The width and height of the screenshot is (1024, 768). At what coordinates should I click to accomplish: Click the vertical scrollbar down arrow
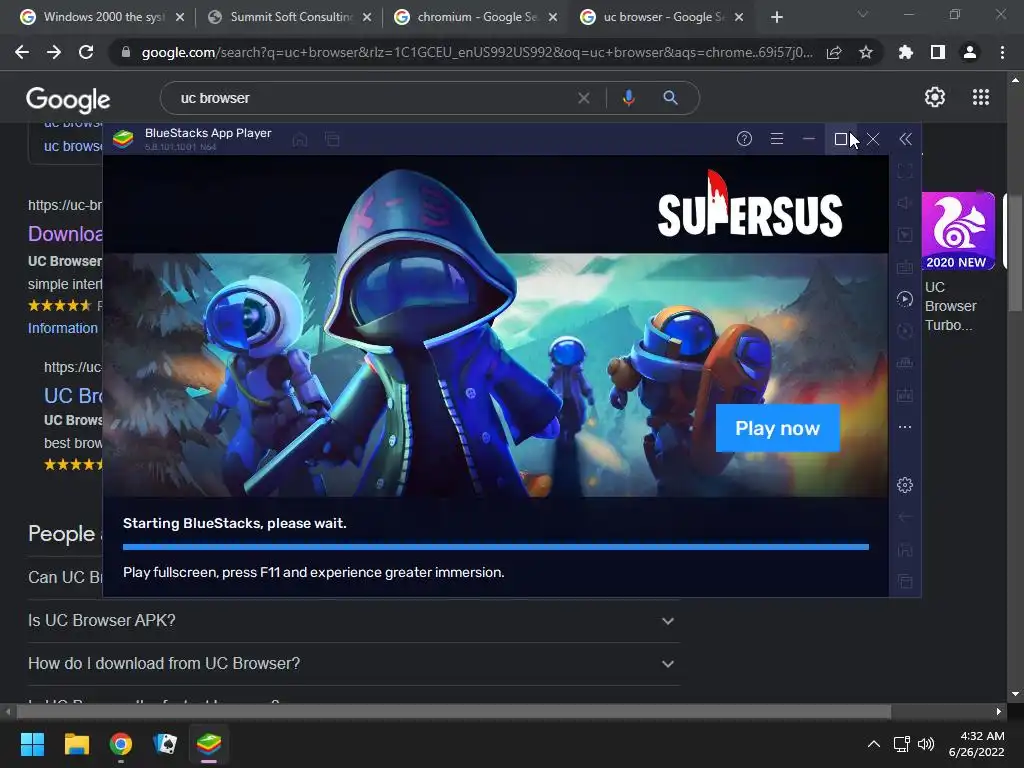pos(1015,694)
